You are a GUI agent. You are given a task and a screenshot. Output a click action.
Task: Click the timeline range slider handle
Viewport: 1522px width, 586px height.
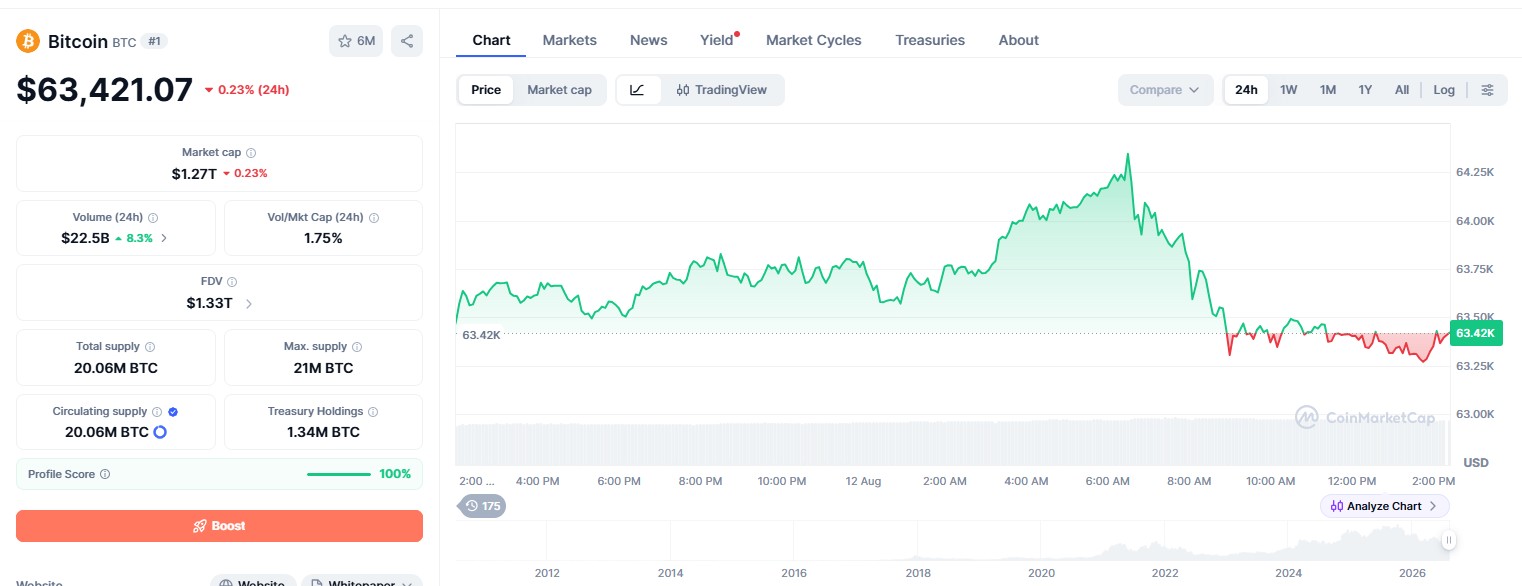coord(1448,541)
